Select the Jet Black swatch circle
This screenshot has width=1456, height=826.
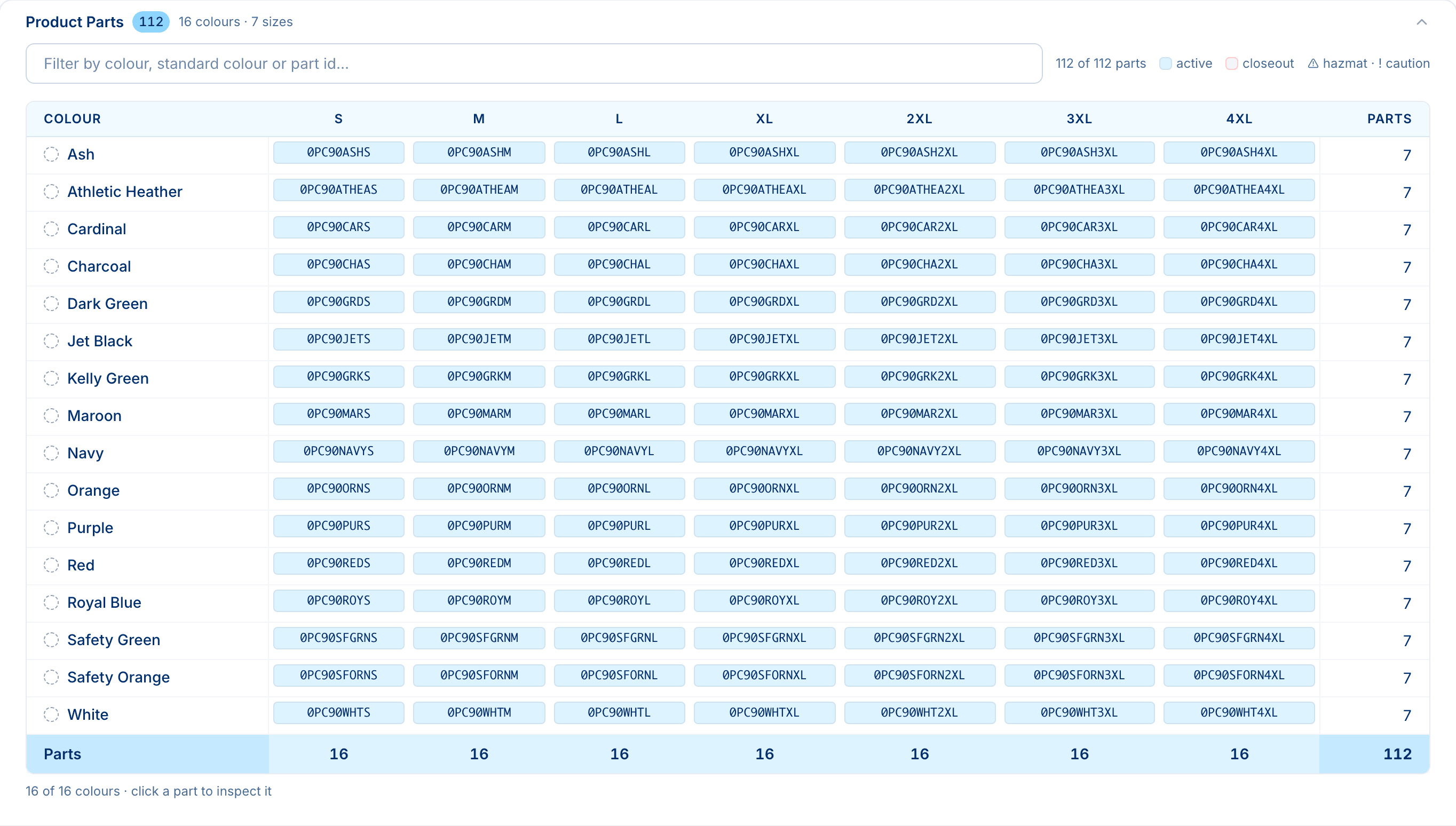[51, 341]
